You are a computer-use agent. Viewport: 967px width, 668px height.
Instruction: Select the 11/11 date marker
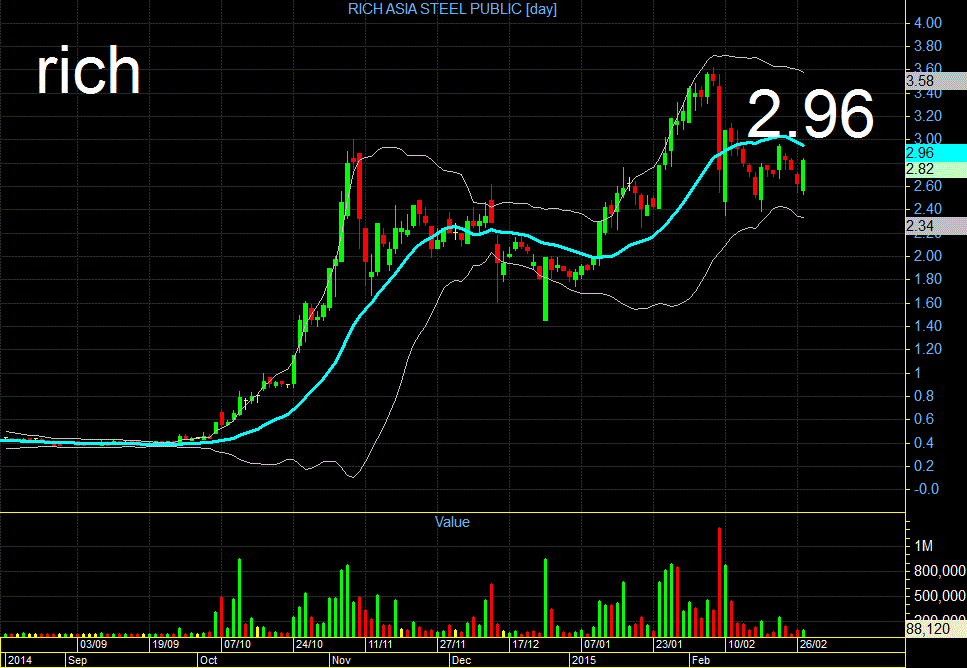[381, 645]
